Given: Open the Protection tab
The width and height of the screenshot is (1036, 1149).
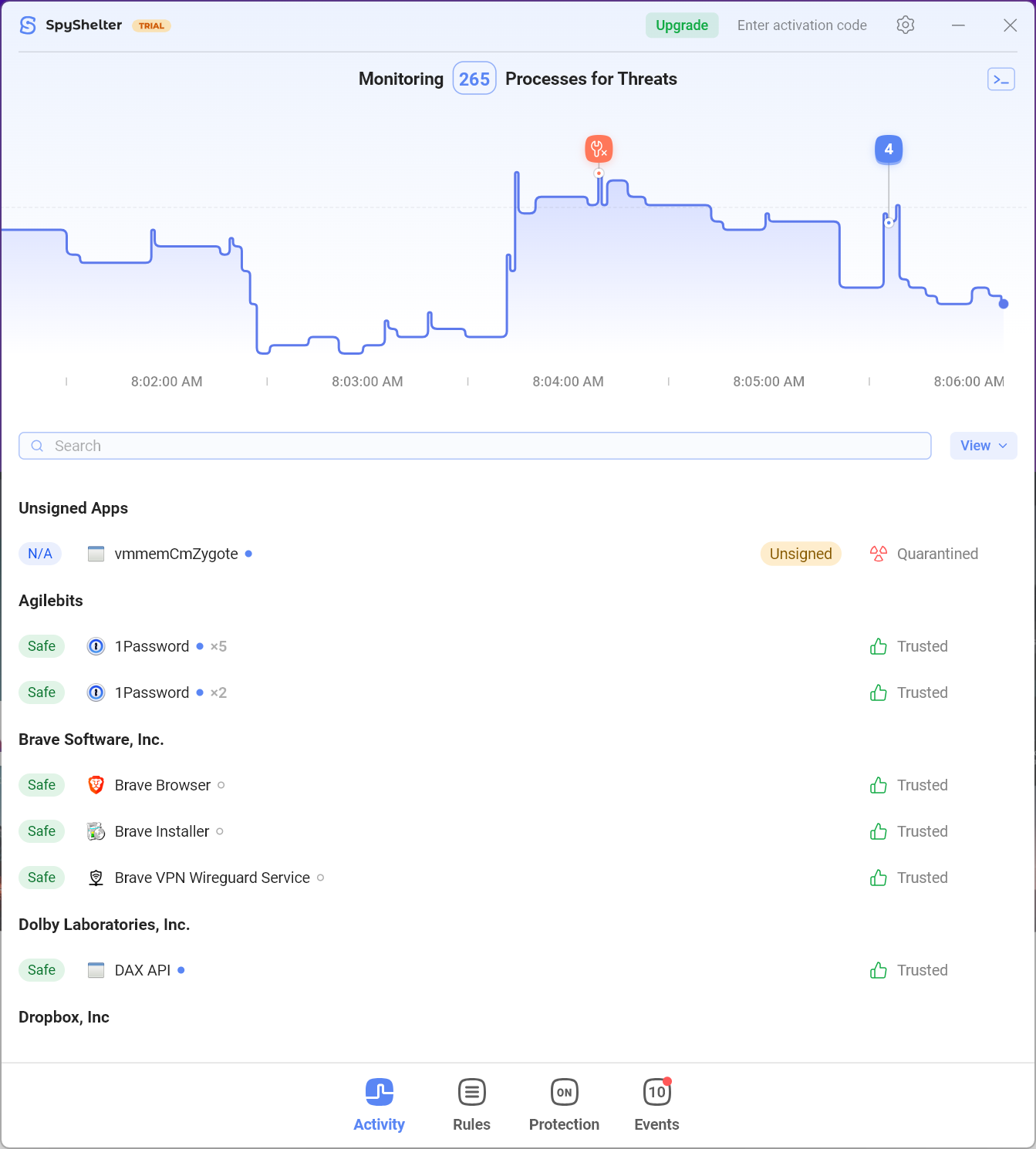Looking at the screenshot, I should point(564,1093).
